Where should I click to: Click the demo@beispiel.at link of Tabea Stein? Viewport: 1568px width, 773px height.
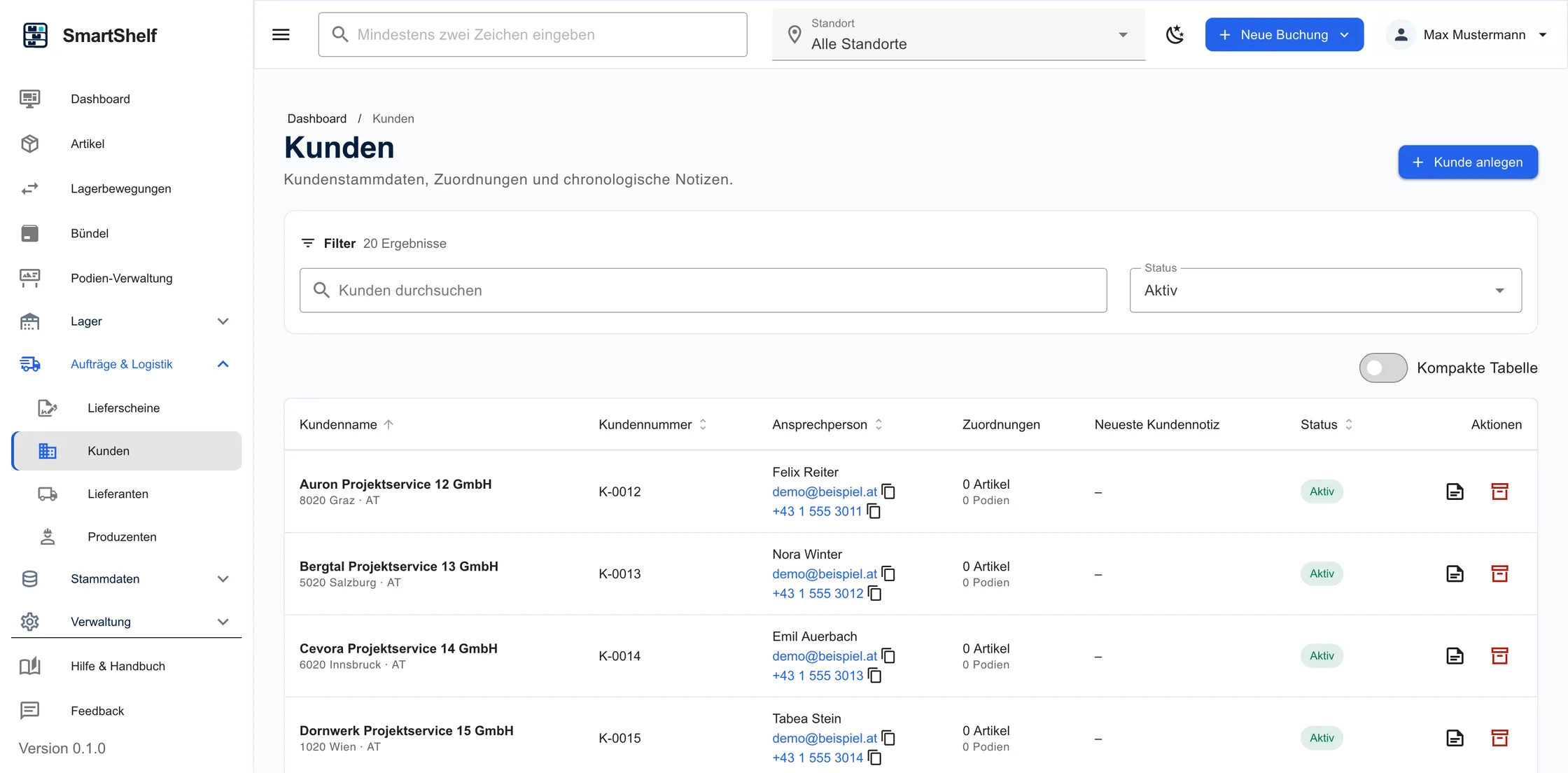824,738
